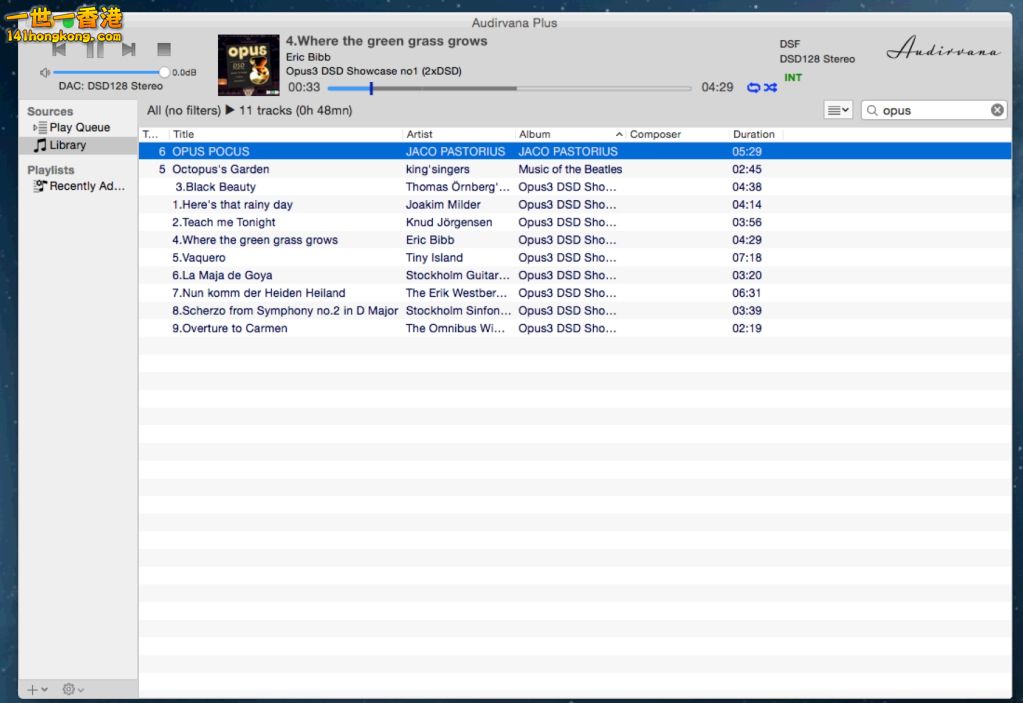This screenshot has width=1023, height=703.
Task: Click the track playback progress bar
Action: click(x=509, y=88)
